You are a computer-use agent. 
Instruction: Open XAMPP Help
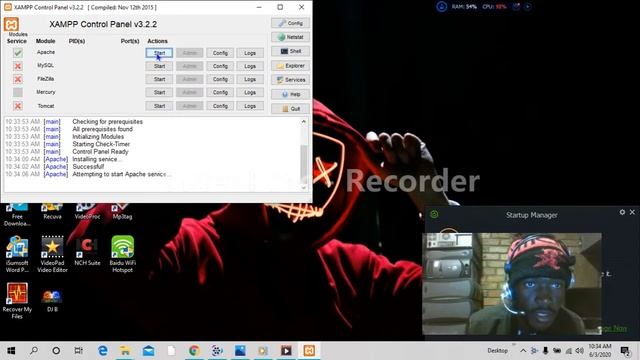[x=290, y=94]
